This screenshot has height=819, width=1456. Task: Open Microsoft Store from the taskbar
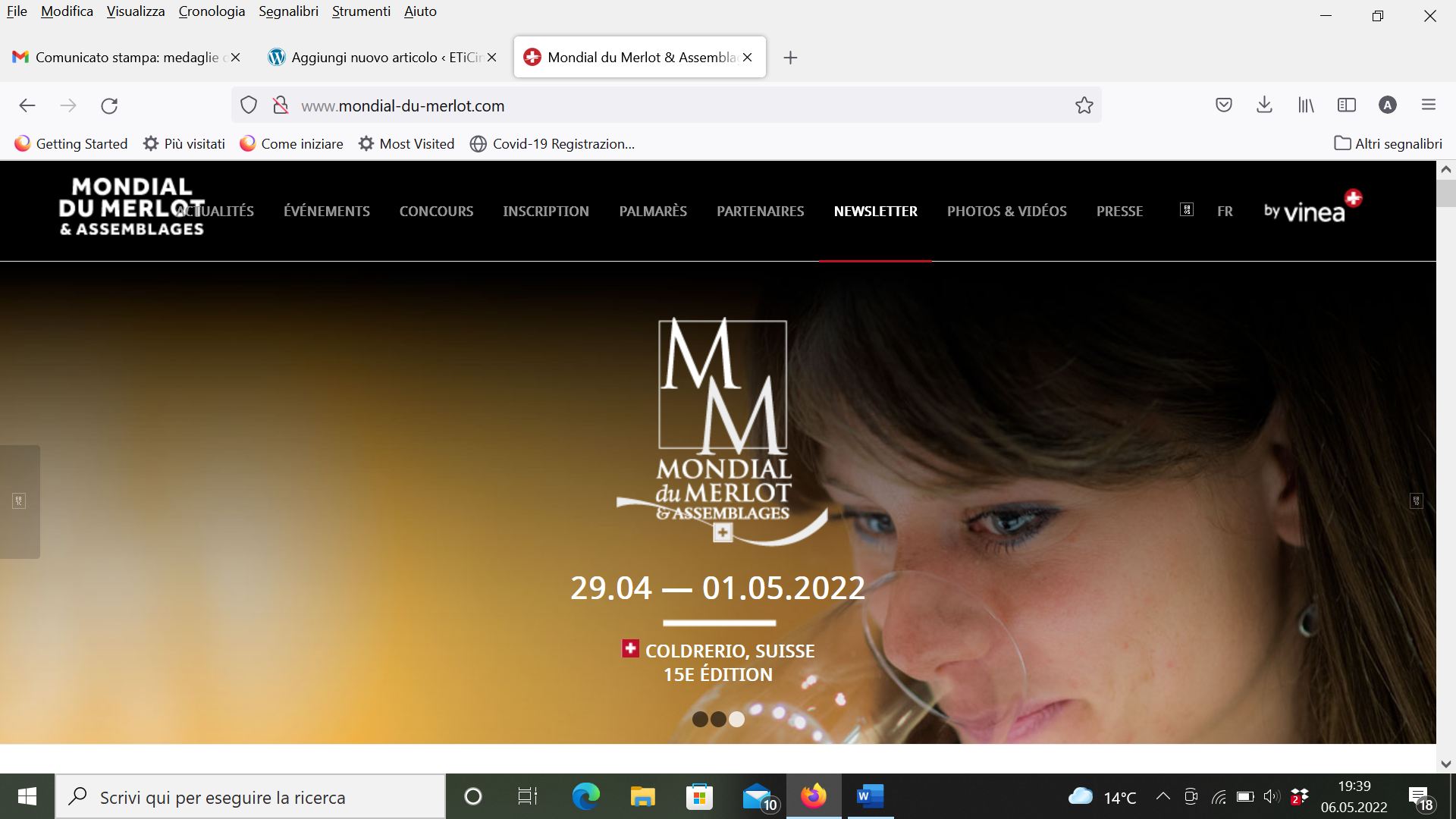pos(699,796)
